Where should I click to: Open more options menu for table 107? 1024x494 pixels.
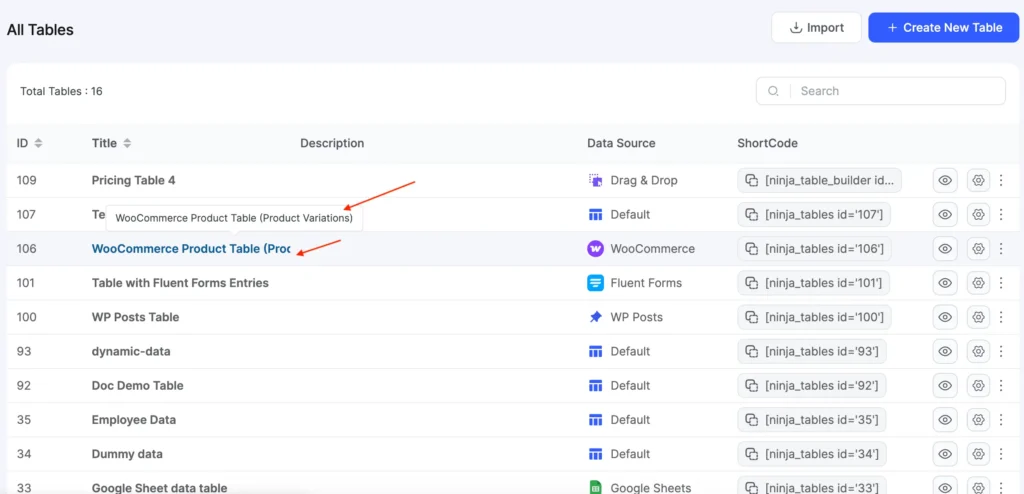[1000, 214]
